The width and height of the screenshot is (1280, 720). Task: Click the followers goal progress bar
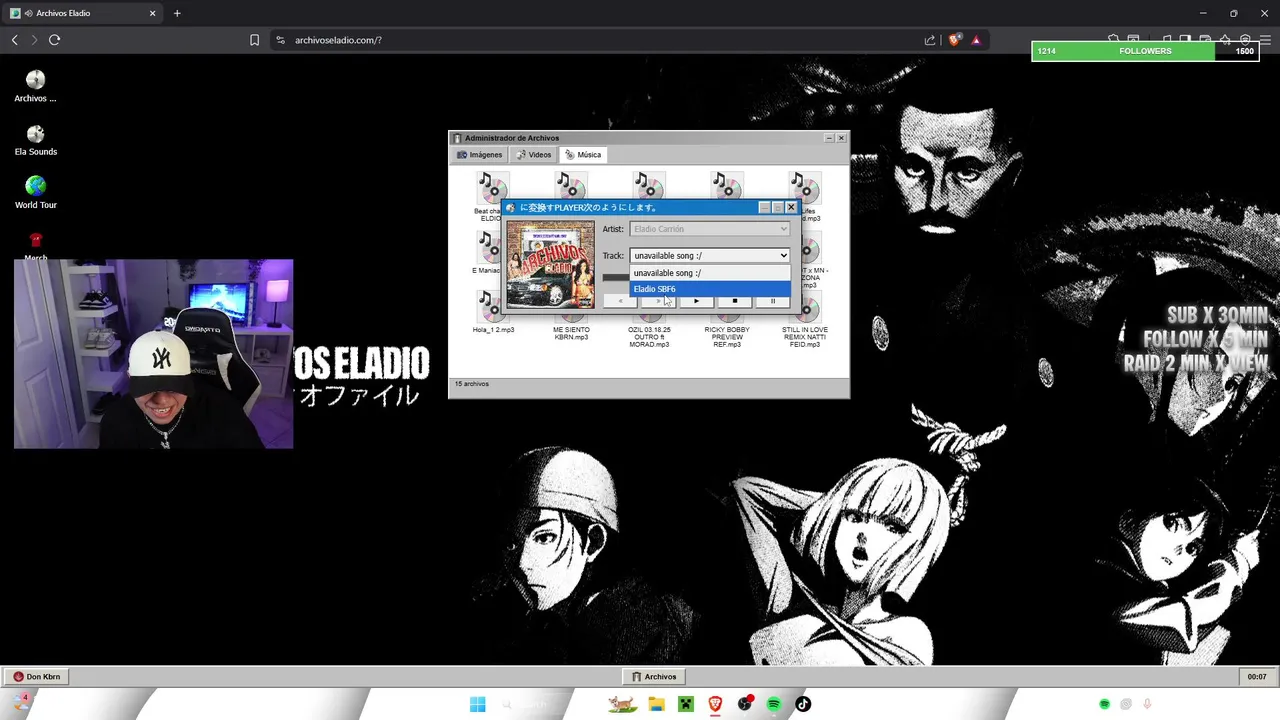(1145, 51)
